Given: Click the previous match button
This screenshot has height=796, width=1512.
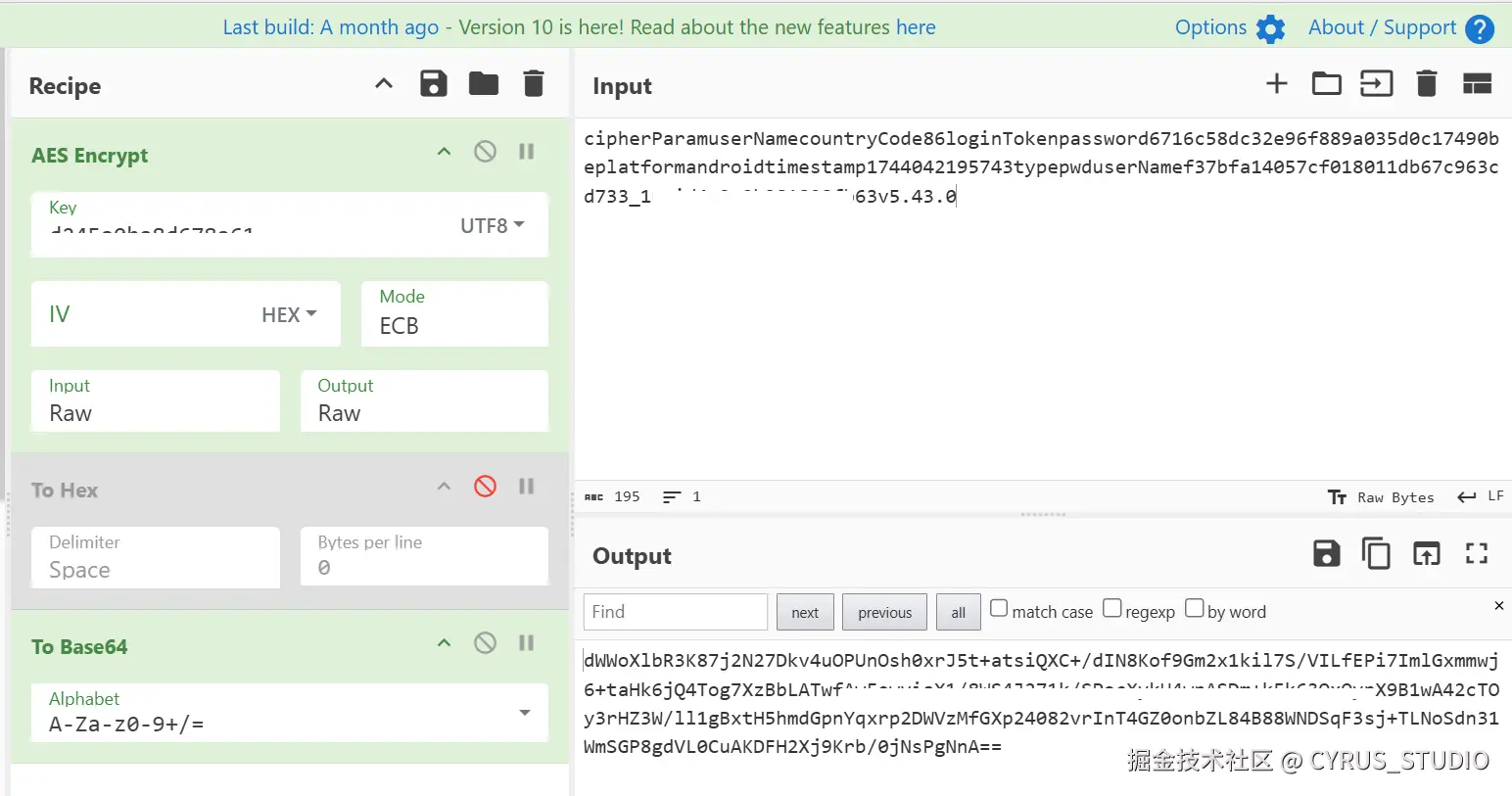Looking at the screenshot, I should coord(884,612).
